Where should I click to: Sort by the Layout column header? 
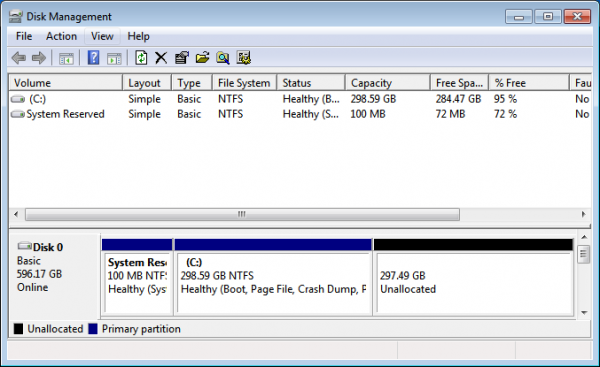[147, 83]
